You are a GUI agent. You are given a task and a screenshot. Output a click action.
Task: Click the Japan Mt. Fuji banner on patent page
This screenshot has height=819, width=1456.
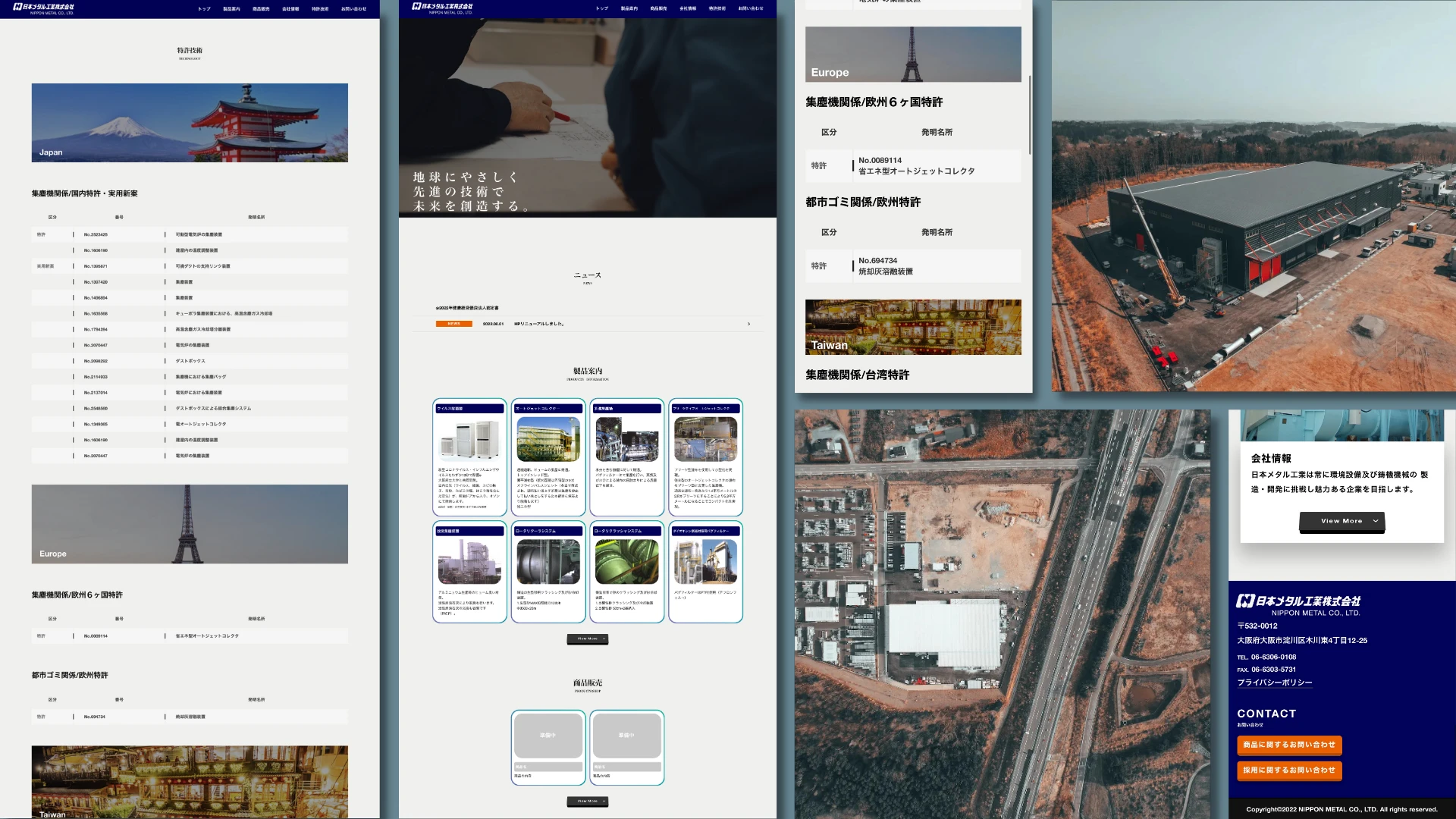pyautogui.click(x=190, y=123)
